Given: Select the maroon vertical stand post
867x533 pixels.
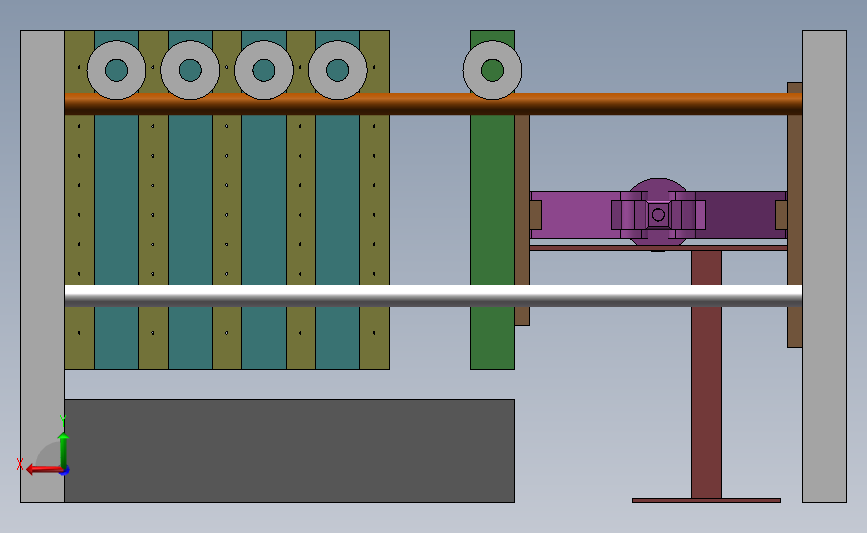Looking at the screenshot, I should pos(706,374).
